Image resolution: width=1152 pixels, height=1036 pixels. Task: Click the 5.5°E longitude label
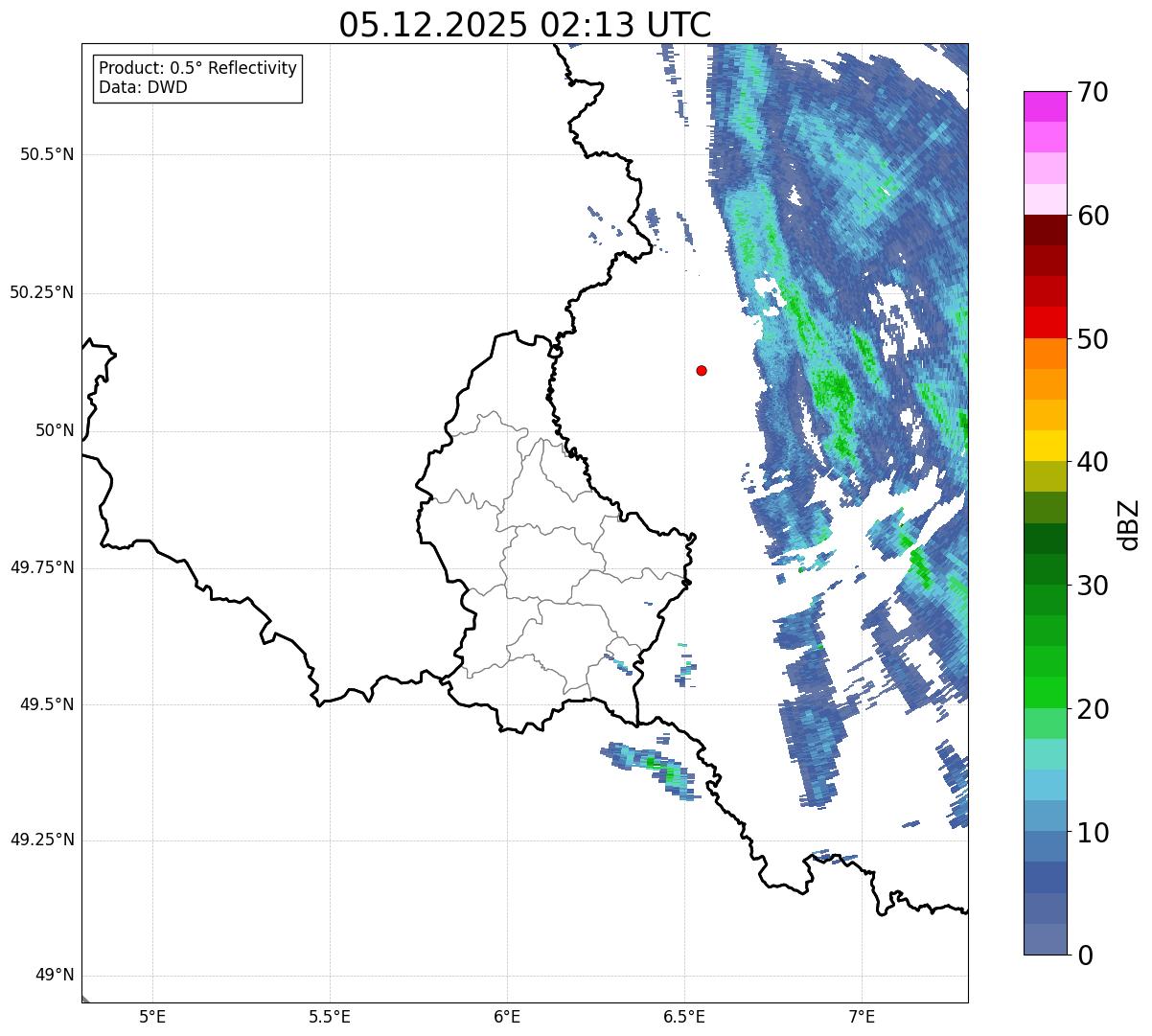coord(330,1017)
